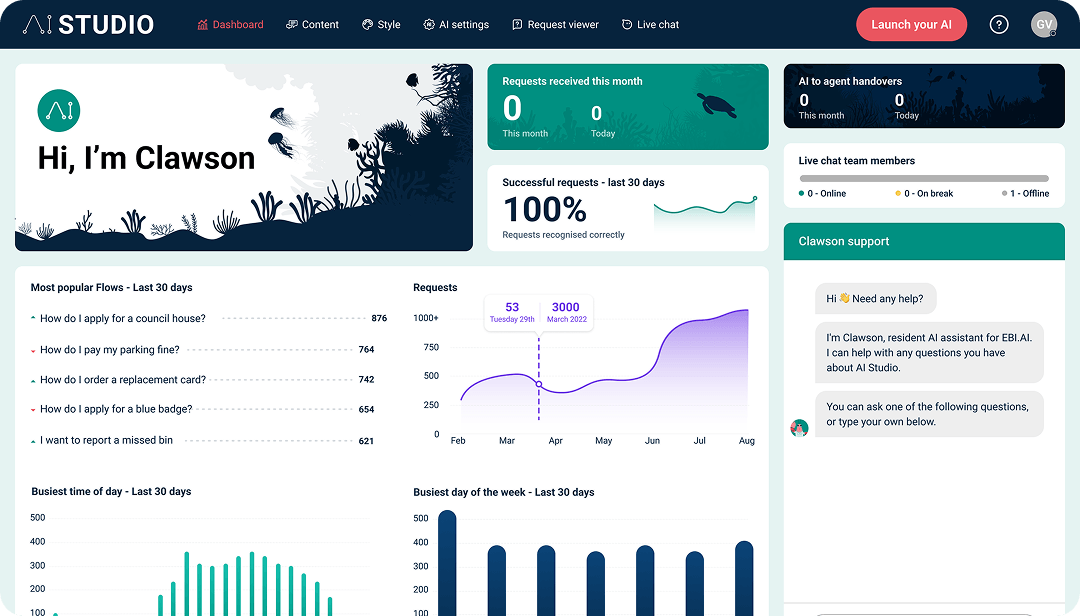Click the AI Studio logo
This screenshot has height=616, width=1080.
click(x=88, y=25)
